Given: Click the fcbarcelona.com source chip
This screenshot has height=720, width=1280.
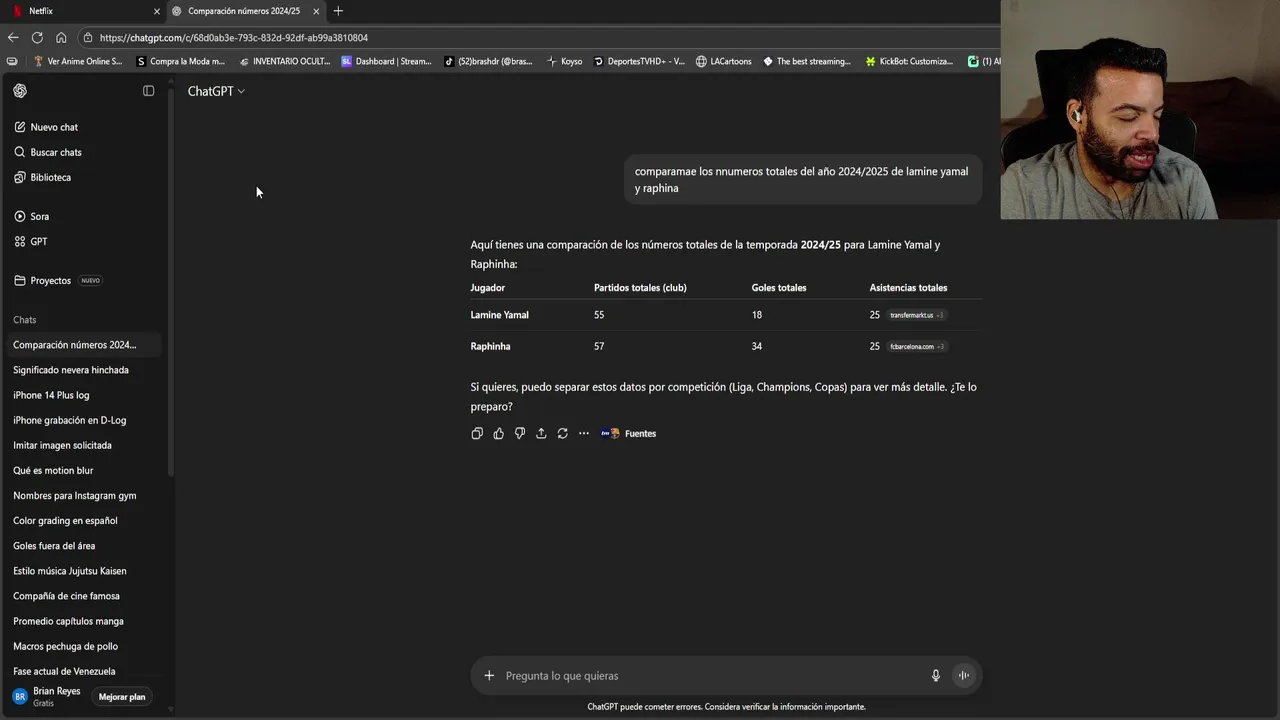Looking at the screenshot, I should coord(916,346).
